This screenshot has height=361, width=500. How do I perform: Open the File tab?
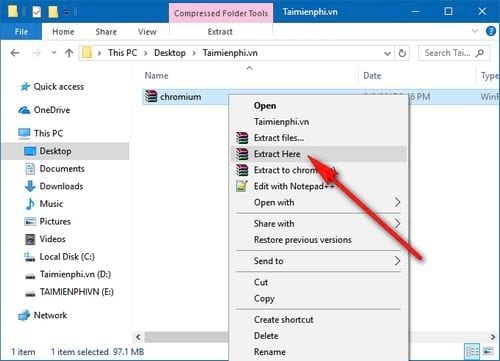pos(21,32)
